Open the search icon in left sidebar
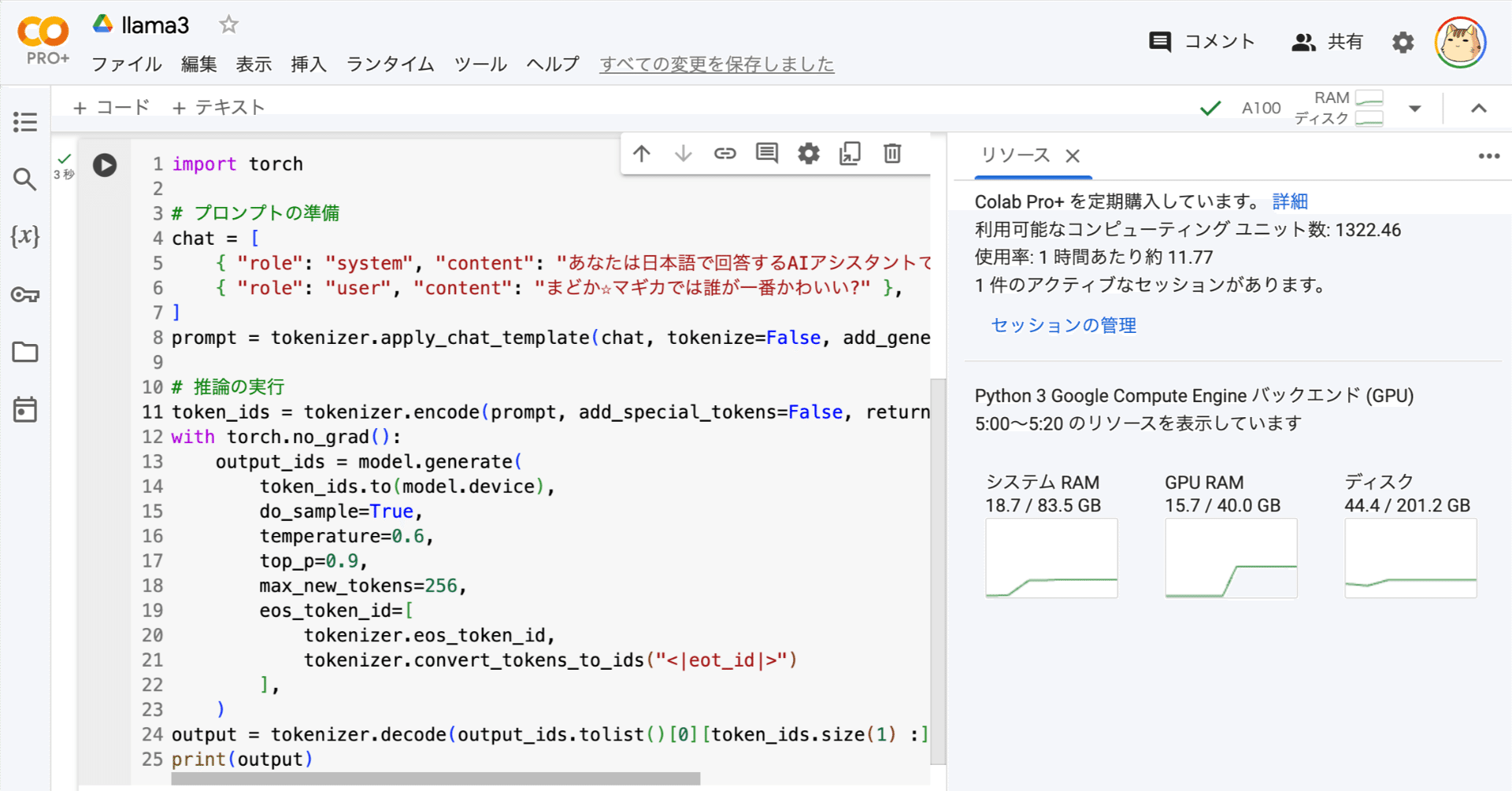The height and width of the screenshot is (791, 1512). [x=25, y=179]
